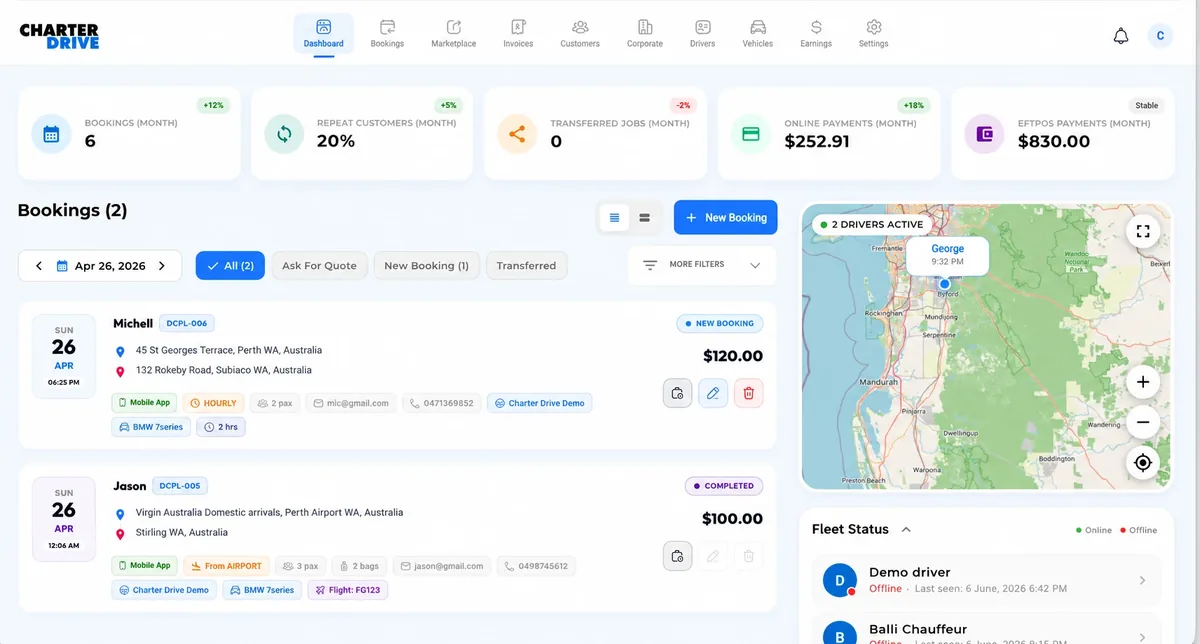Click the Online Payments card icon
The width and height of the screenshot is (1200, 644).
point(751,133)
